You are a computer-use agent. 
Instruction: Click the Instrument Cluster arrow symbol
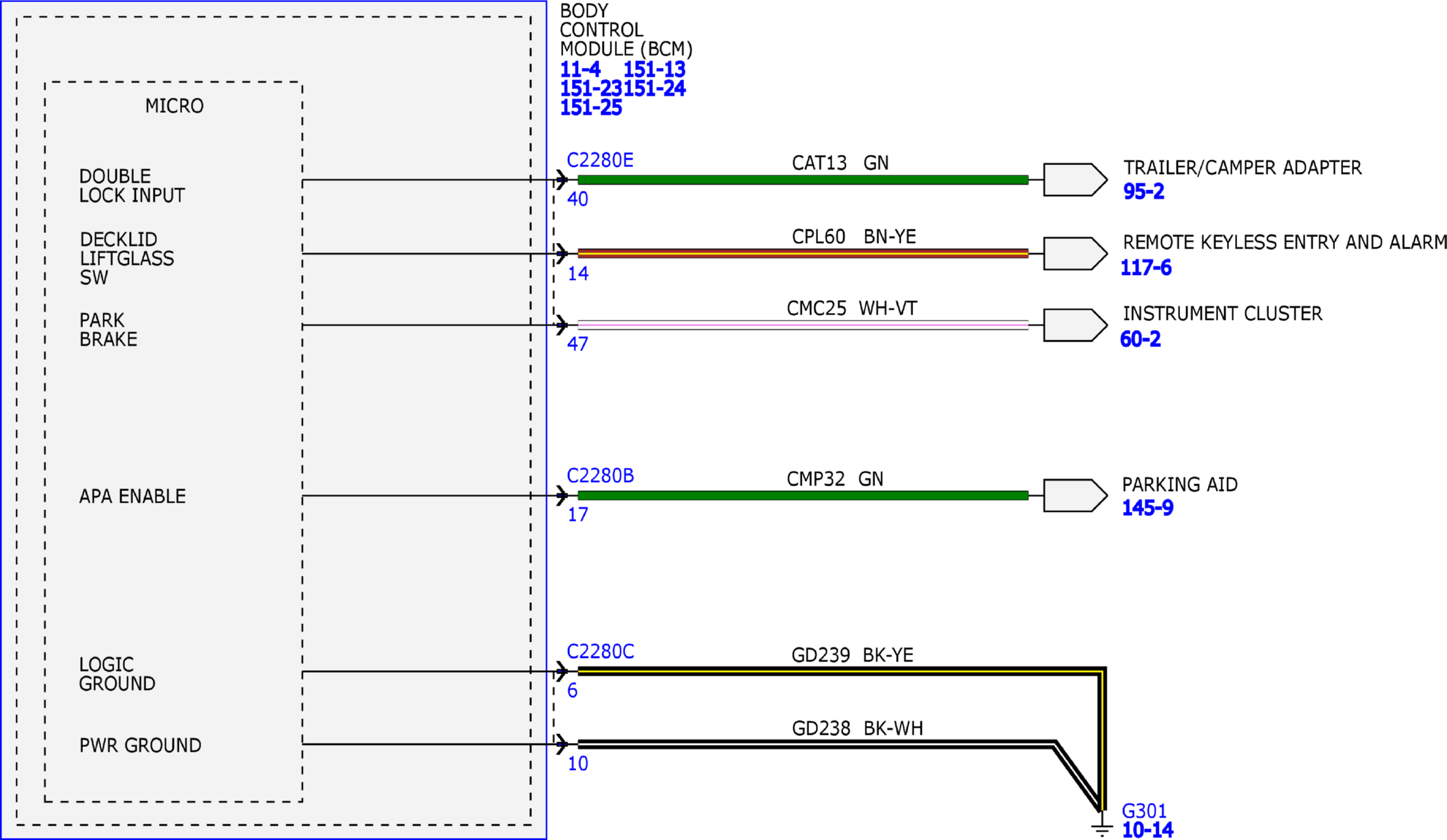pos(1075,325)
